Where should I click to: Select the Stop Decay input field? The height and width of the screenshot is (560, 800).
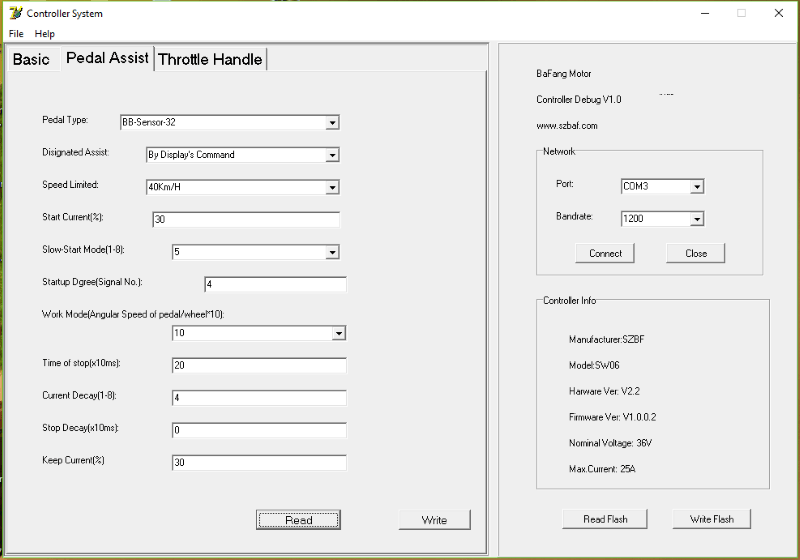[x=259, y=430]
